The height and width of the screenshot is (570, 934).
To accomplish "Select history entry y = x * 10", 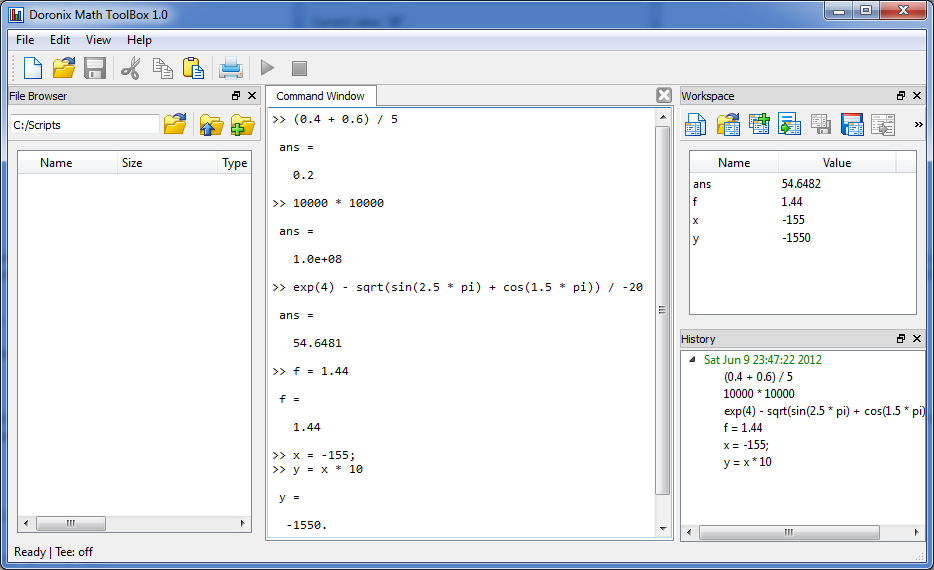I will click(748, 462).
